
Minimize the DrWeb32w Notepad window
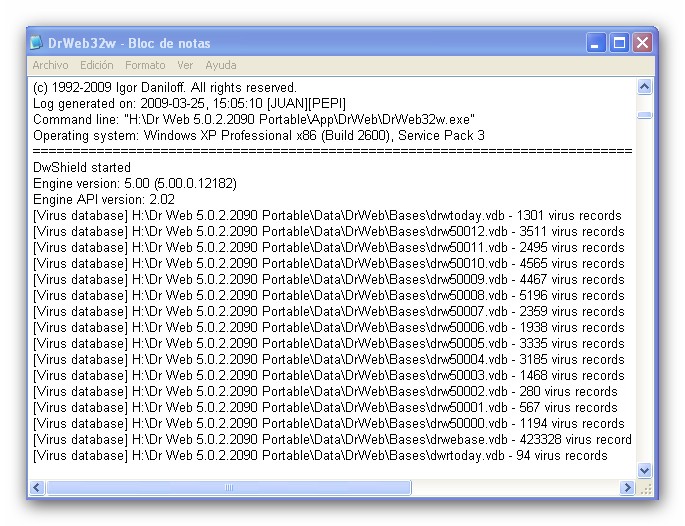pos(597,43)
